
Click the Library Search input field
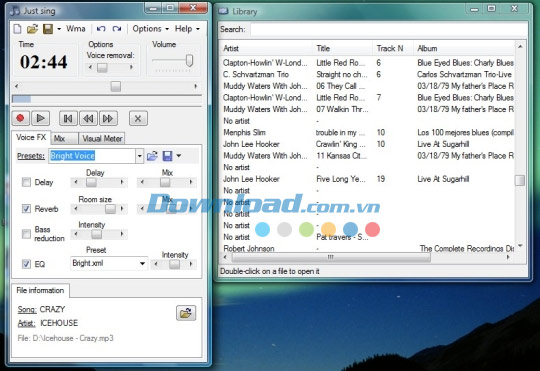pos(389,30)
